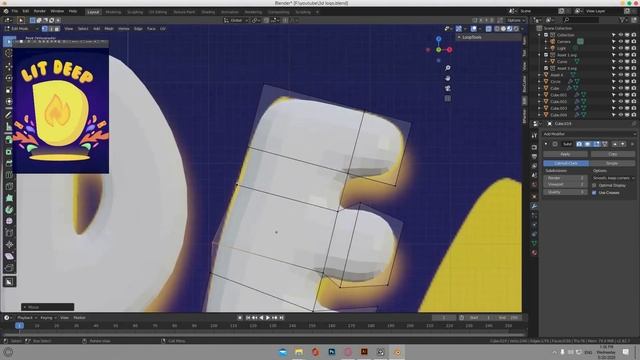Open the Smooth, keep corners UV dropdown
This screenshot has height=360, width=640.
point(613,178)
